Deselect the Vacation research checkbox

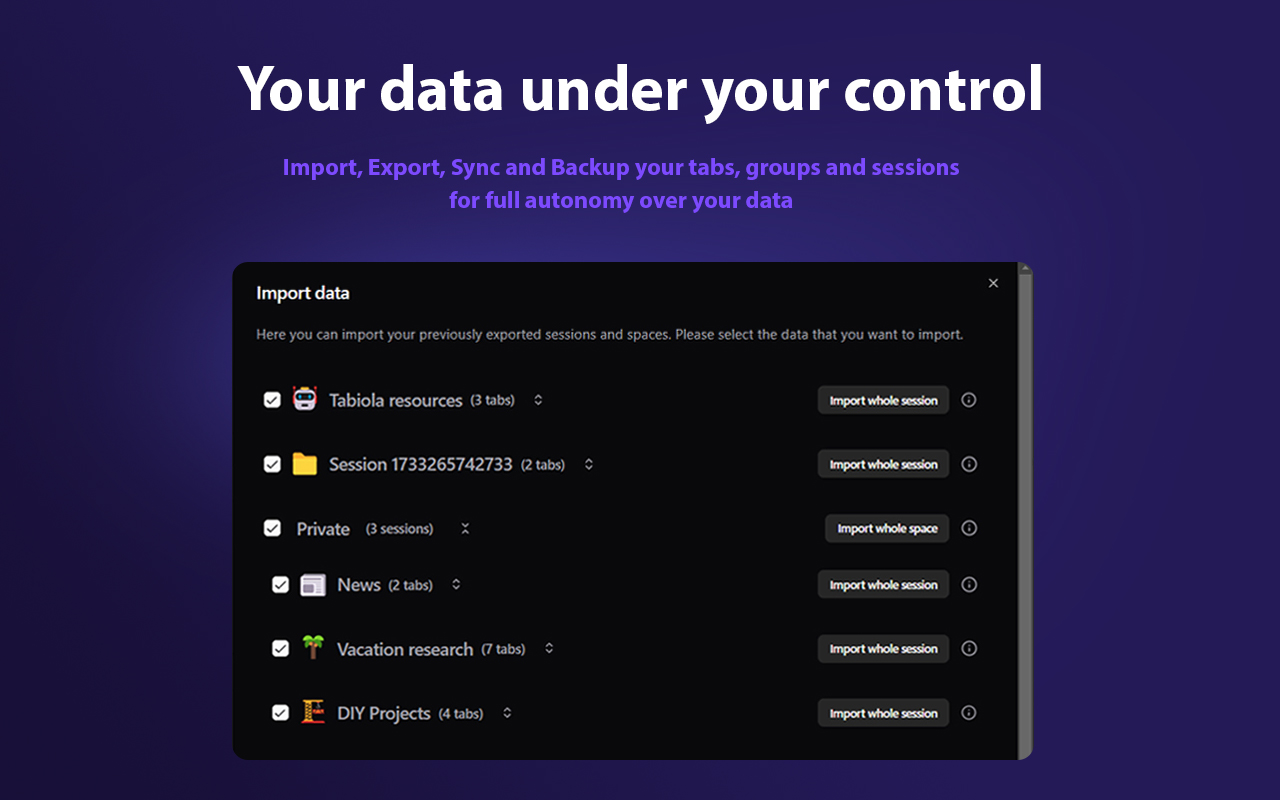tap(280, 649)
